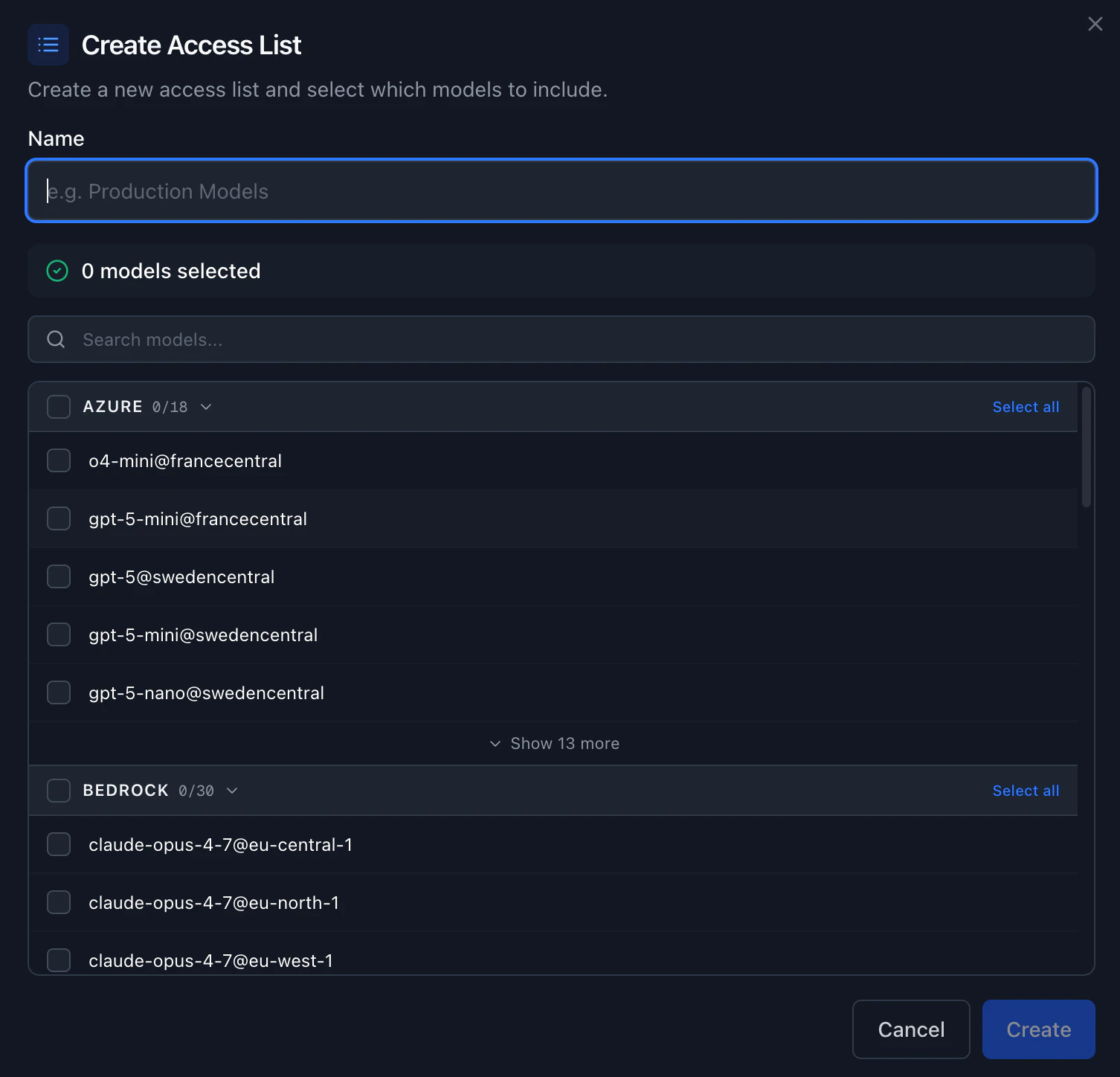Check claude-opus-4-7@eu-west-1

(x=59, y=959)
